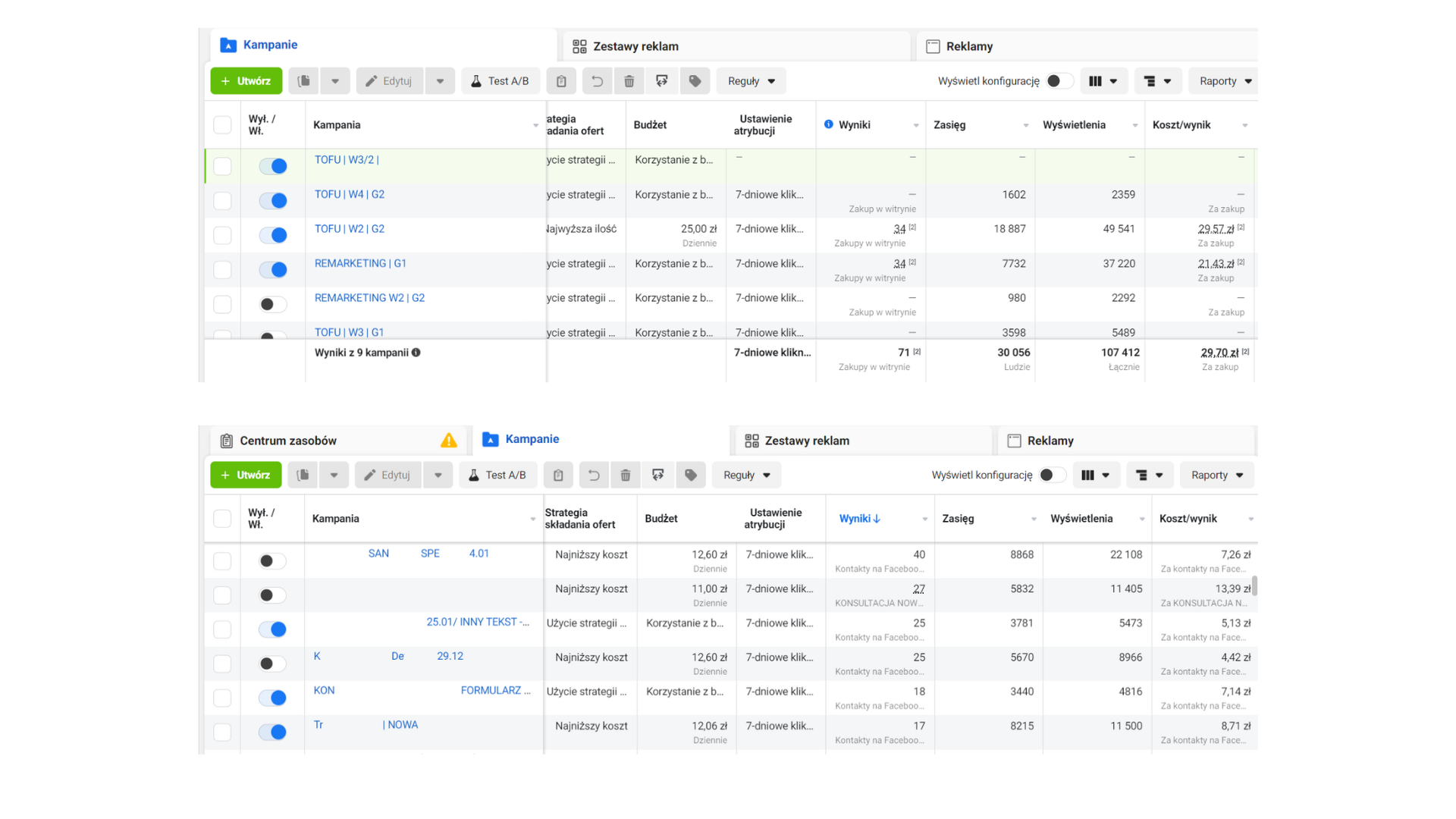Click the info icon next to Wyniki header
This screenshot has width=1456, height=819.
point(828,124)
